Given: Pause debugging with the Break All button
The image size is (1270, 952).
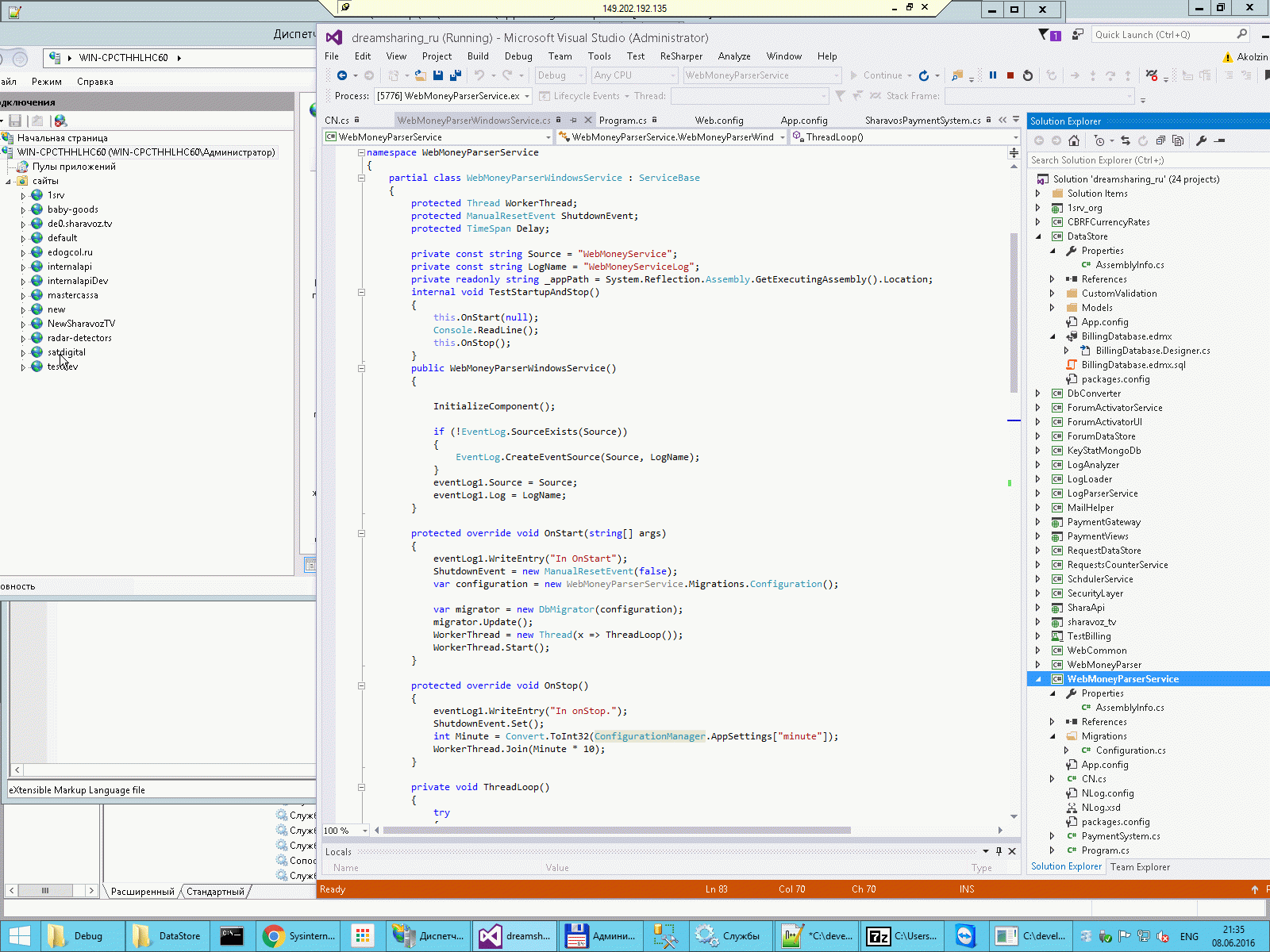Looking at the screenshot, I should (x=993, y=75).
